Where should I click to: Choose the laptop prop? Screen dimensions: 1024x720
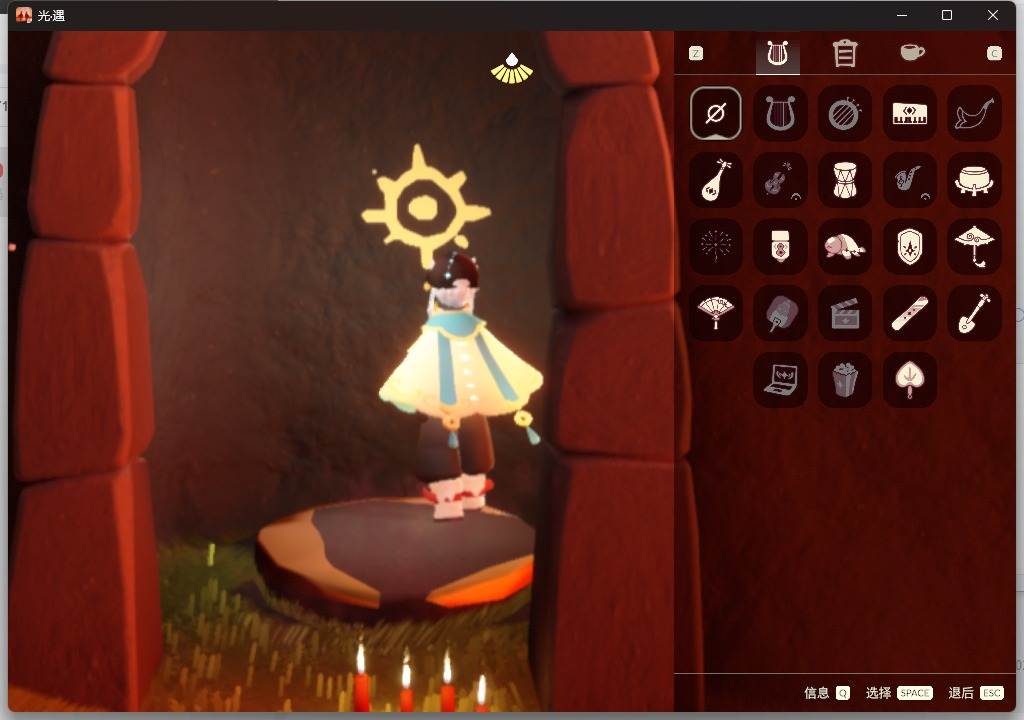pyautogui.click(x=780, y=380)
